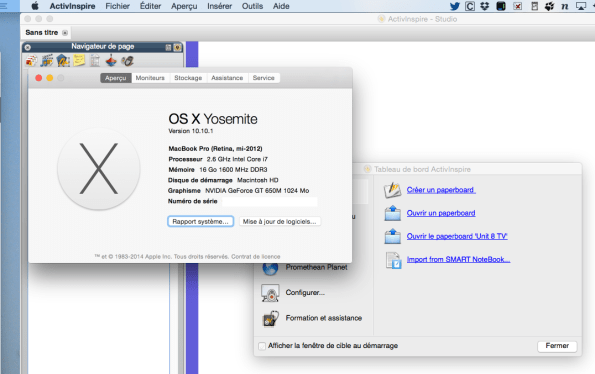Open the Contrat de licence link
This screenshot has height=374, width=595.
coord(256,257)
